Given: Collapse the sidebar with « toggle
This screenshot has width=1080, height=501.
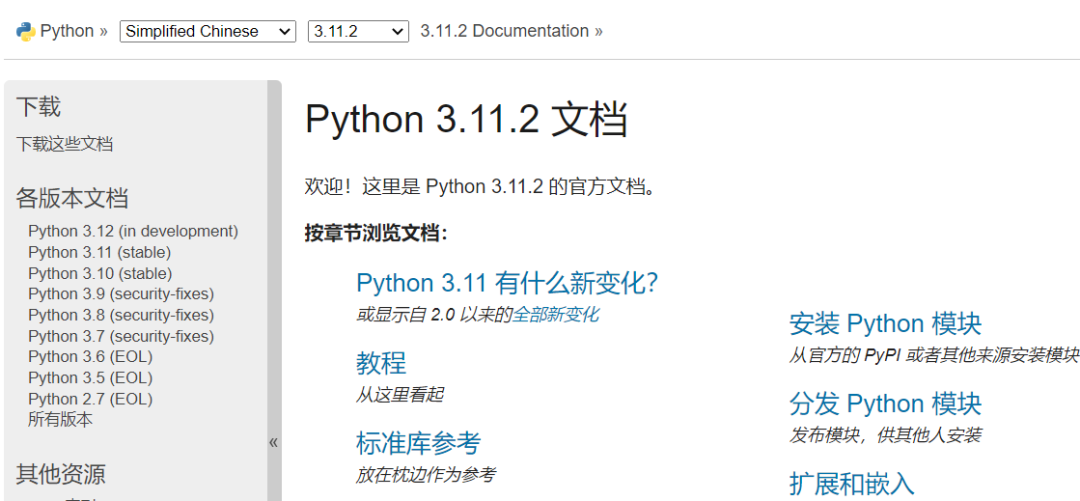Looking at the screenshot, I should (x=274, y=442).
